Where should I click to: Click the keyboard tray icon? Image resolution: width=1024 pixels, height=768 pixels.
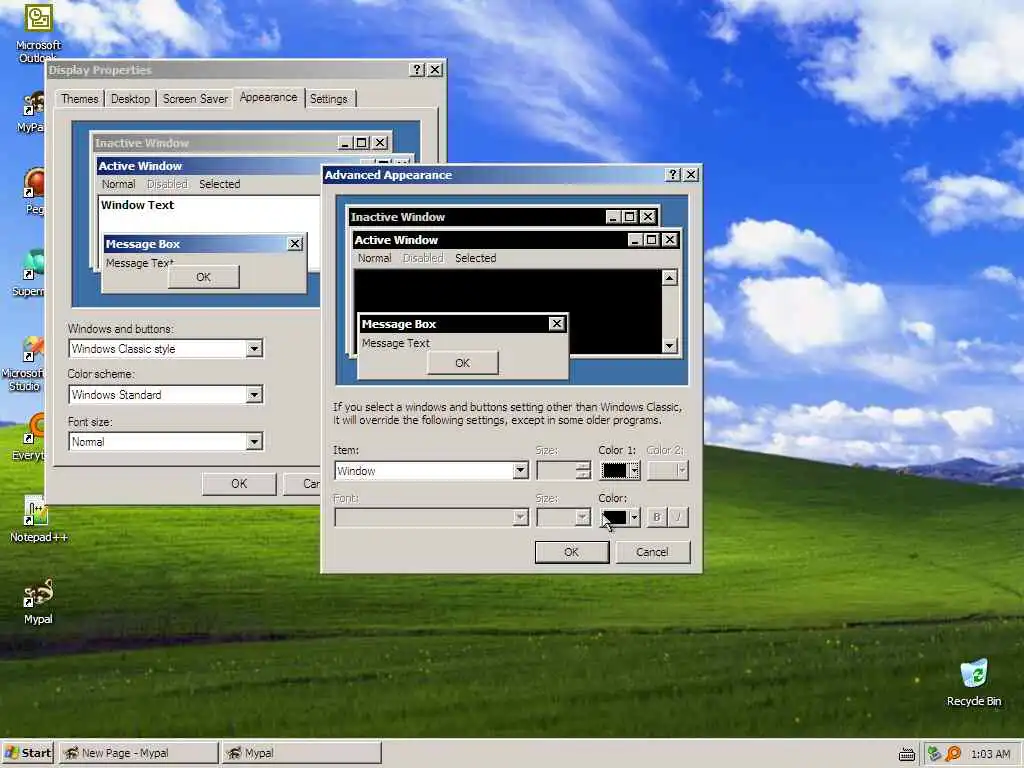point(906,754)
